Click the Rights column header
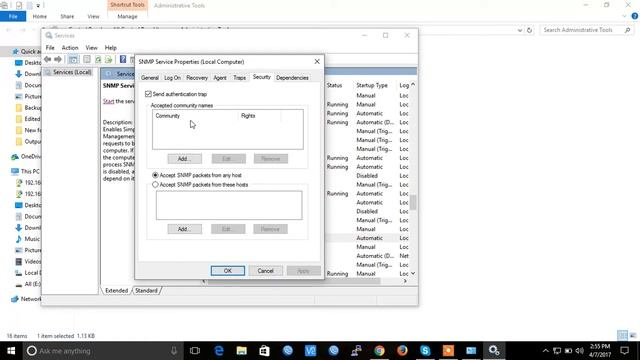This screenshot has width=640, height=360. point(259,116)
